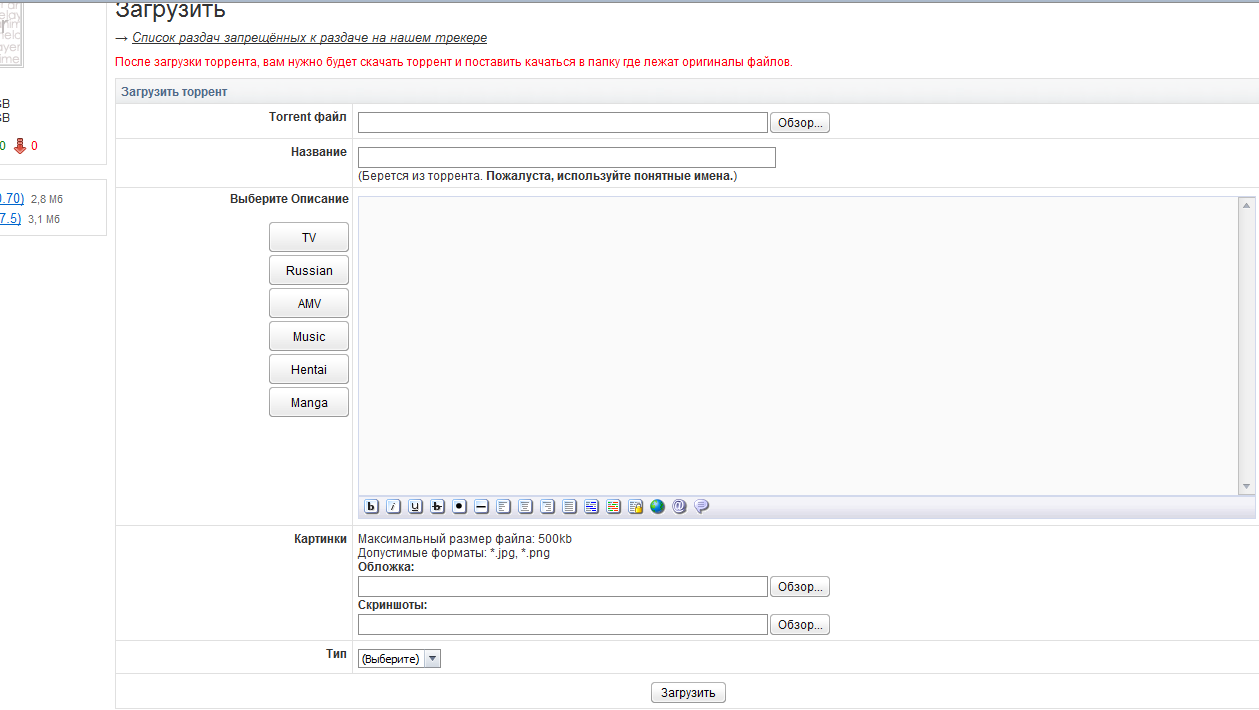Select the TV description template

309,238
